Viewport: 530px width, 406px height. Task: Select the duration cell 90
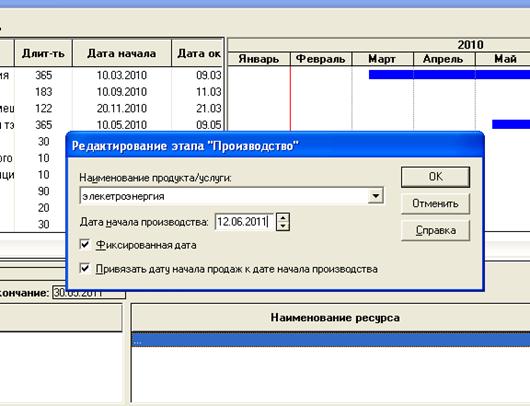click(44, 191)
